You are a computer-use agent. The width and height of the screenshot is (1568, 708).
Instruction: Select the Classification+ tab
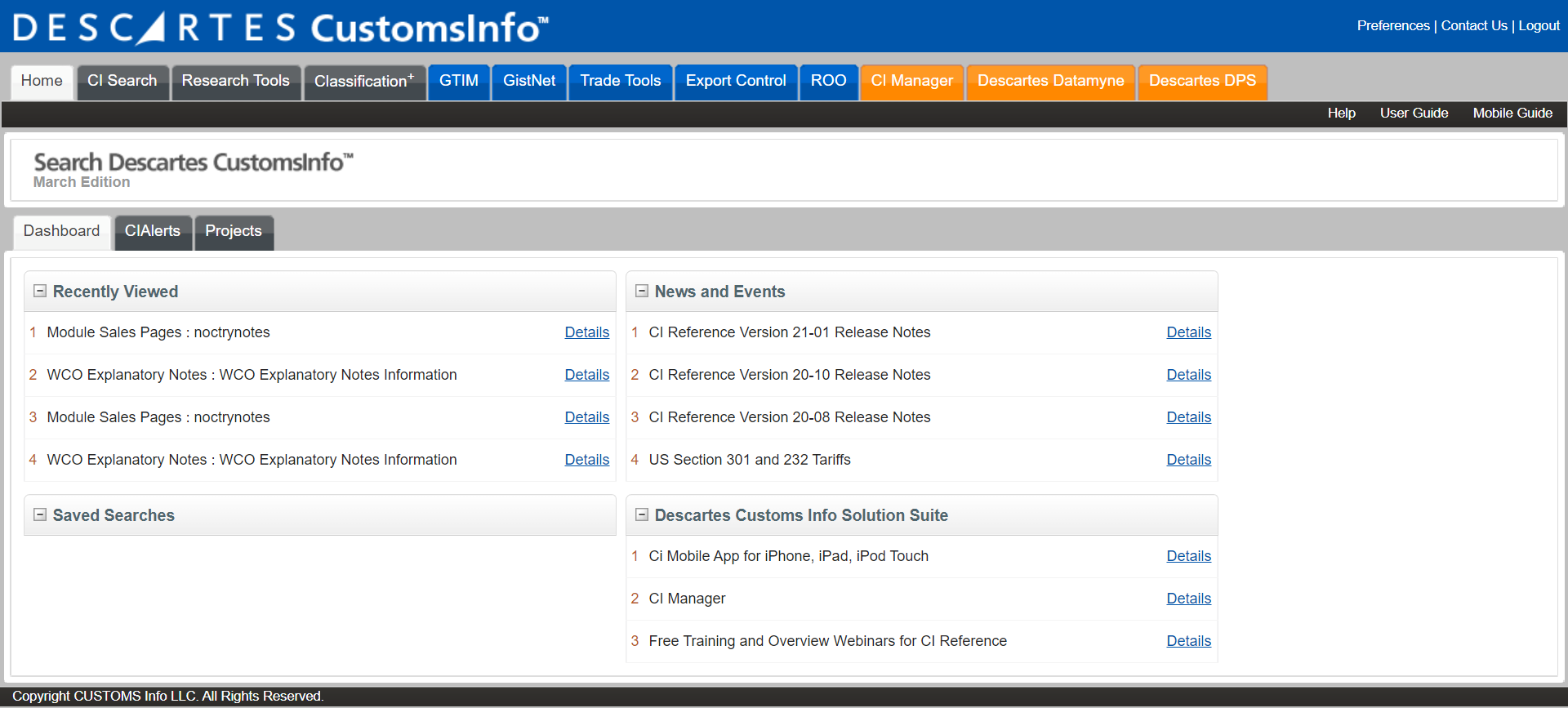364,81
